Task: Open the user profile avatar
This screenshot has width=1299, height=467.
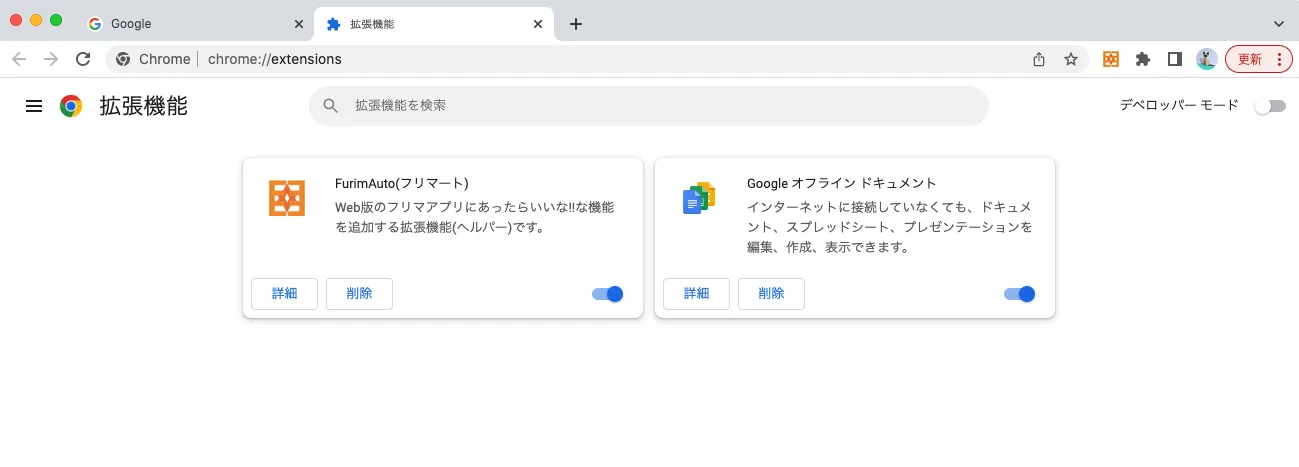Action: [1207, 59]
